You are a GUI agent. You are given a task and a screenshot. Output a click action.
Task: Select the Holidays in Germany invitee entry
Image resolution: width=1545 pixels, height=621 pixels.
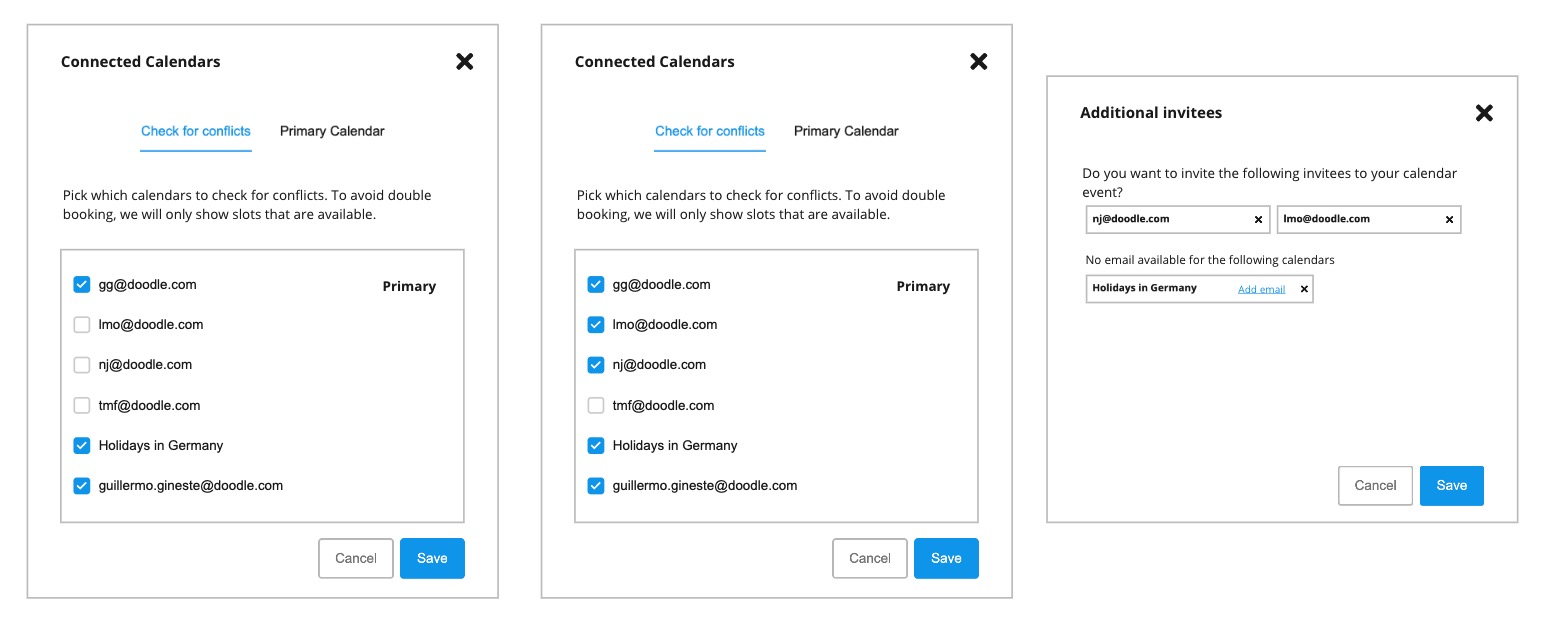1144,288
